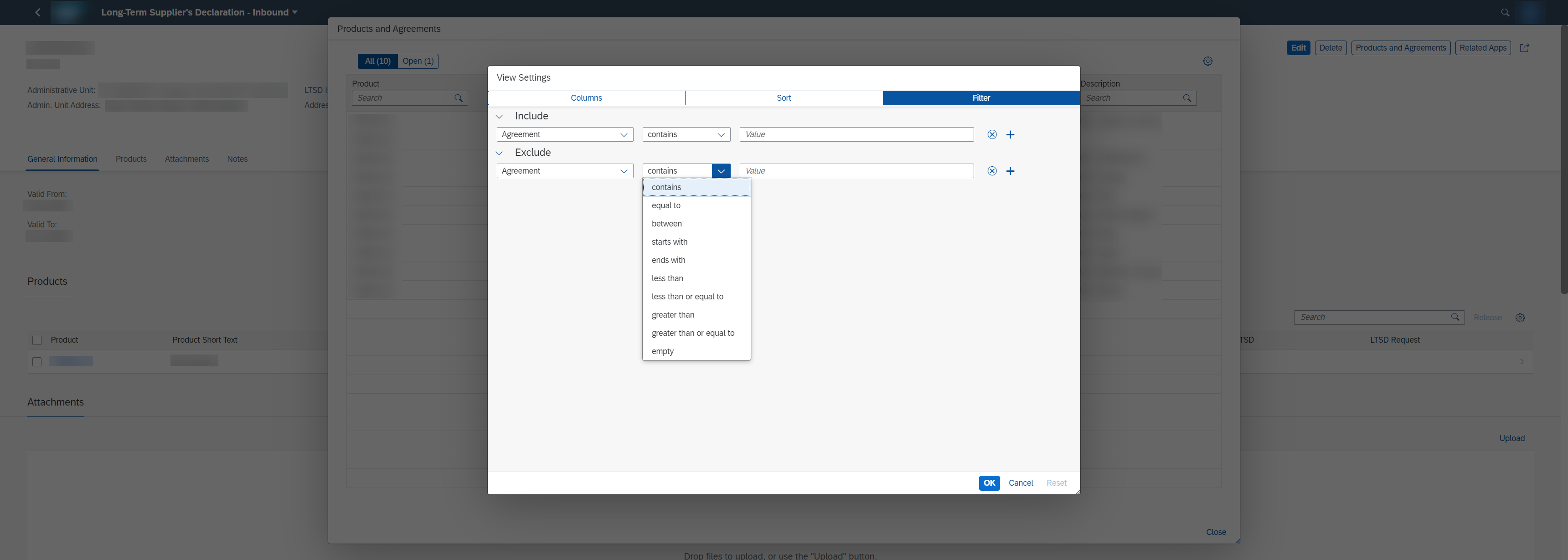This screenshot has width=1568, height=560.
Task: Click the Upload link
Action: coord(1511,439)
